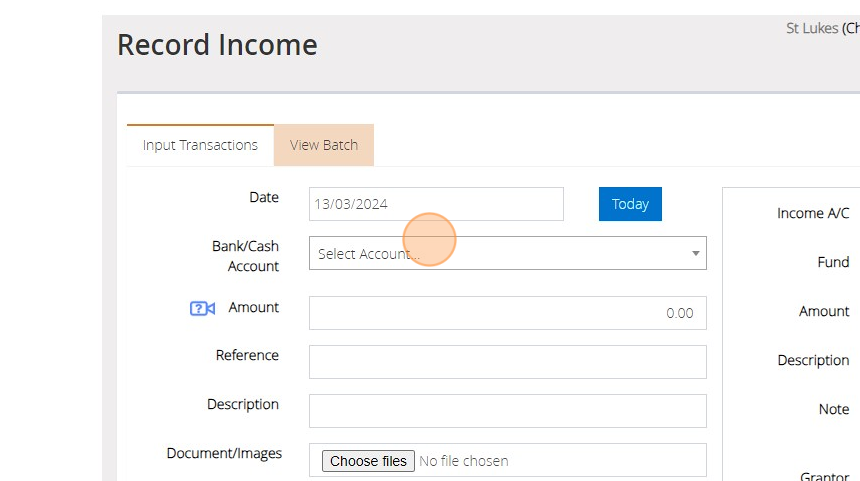Open the View Batch tab
Viewport: 860px width, 481px height.
324,145
